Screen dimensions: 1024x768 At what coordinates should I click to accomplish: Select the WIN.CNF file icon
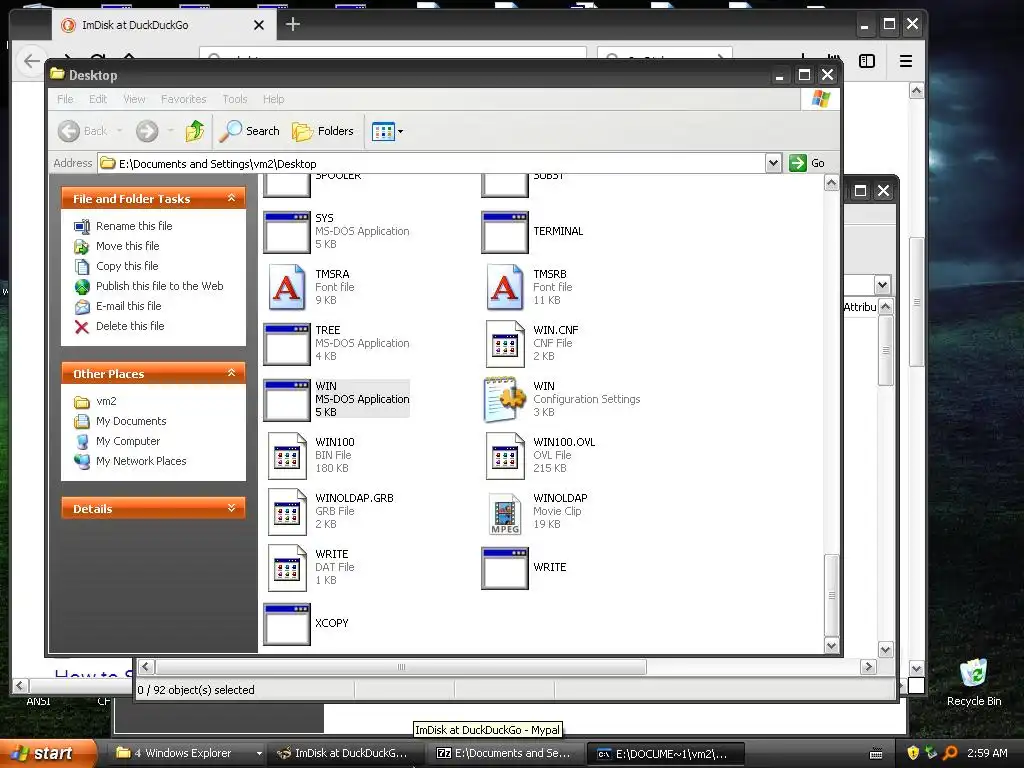[505, 344]
